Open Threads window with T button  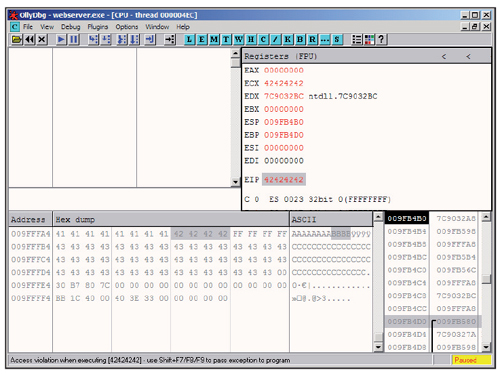click(x=226, y=40)
